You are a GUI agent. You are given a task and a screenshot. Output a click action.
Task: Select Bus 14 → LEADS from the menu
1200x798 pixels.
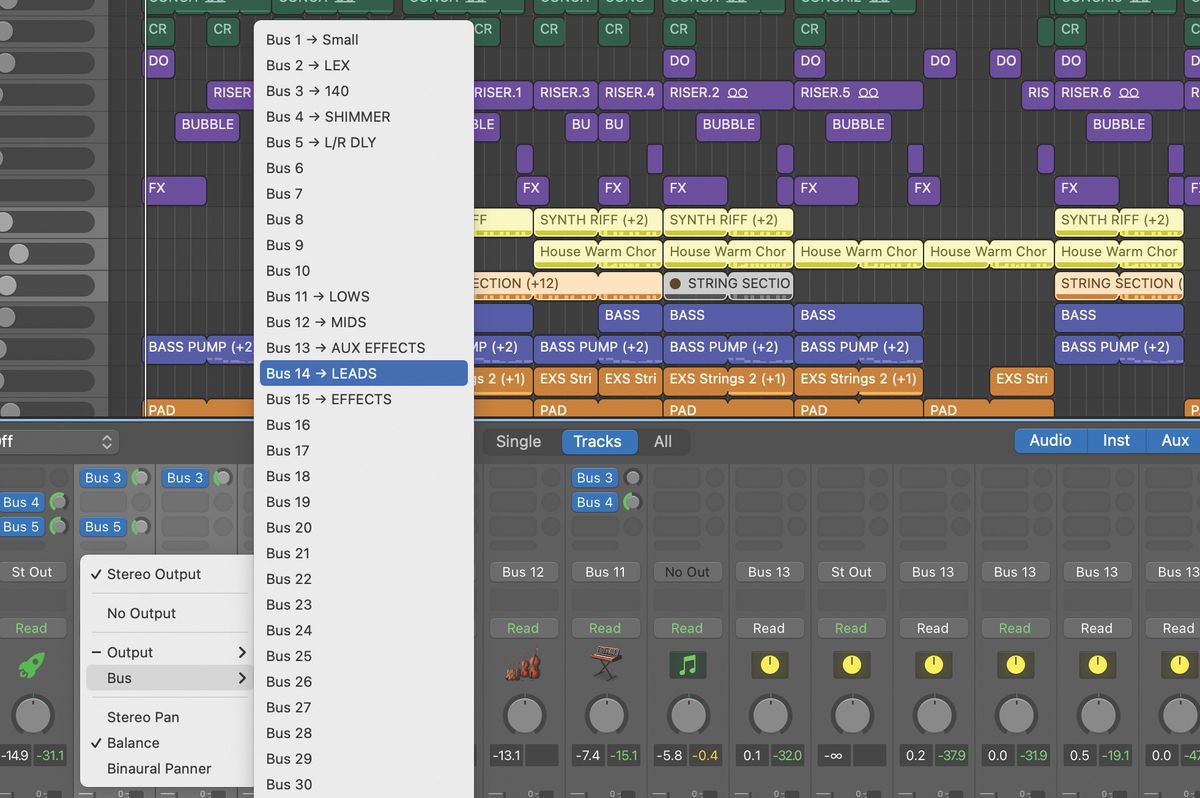363,373
